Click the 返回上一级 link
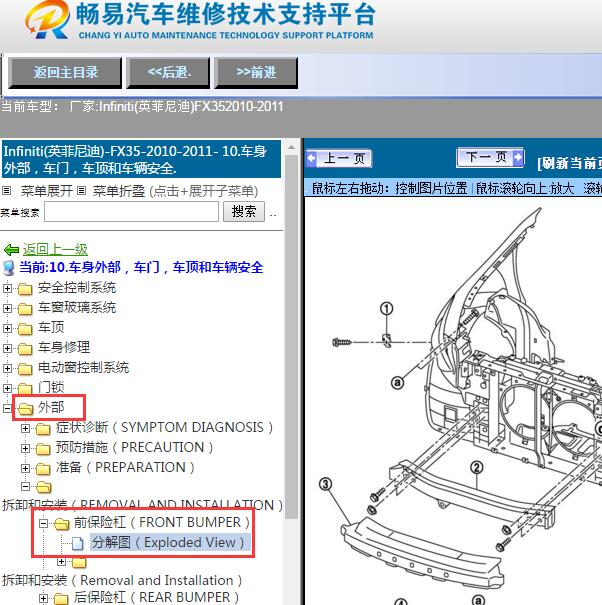The image size is (602, 605). (x=55, y=250)
